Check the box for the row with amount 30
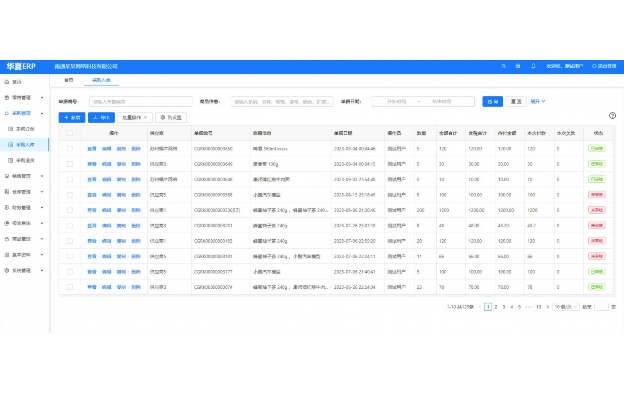The height and width of the screenshot is (393, 624). pos(70,164)
